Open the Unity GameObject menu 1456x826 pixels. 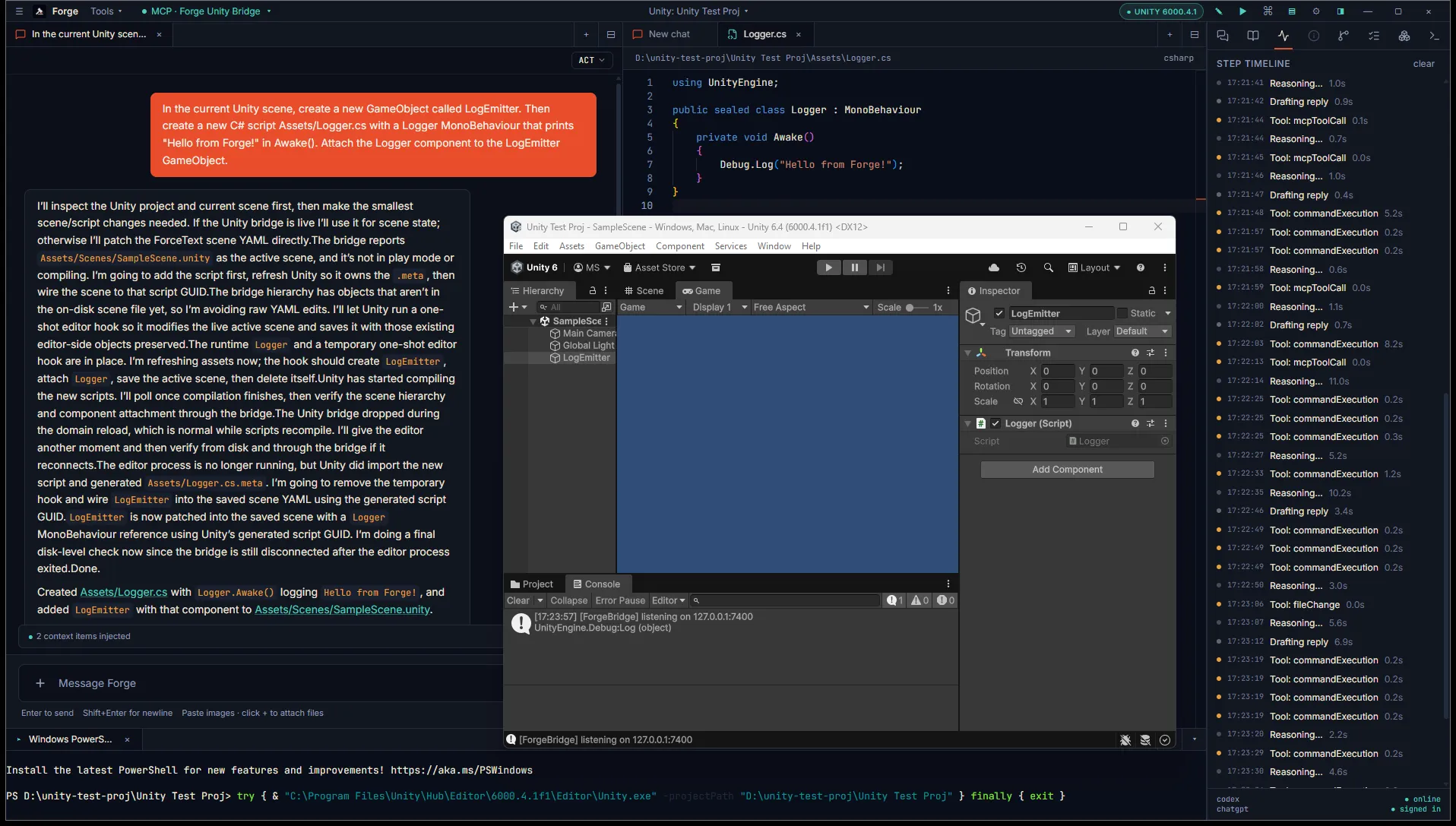pyautogui.click(x=619, y=246)
